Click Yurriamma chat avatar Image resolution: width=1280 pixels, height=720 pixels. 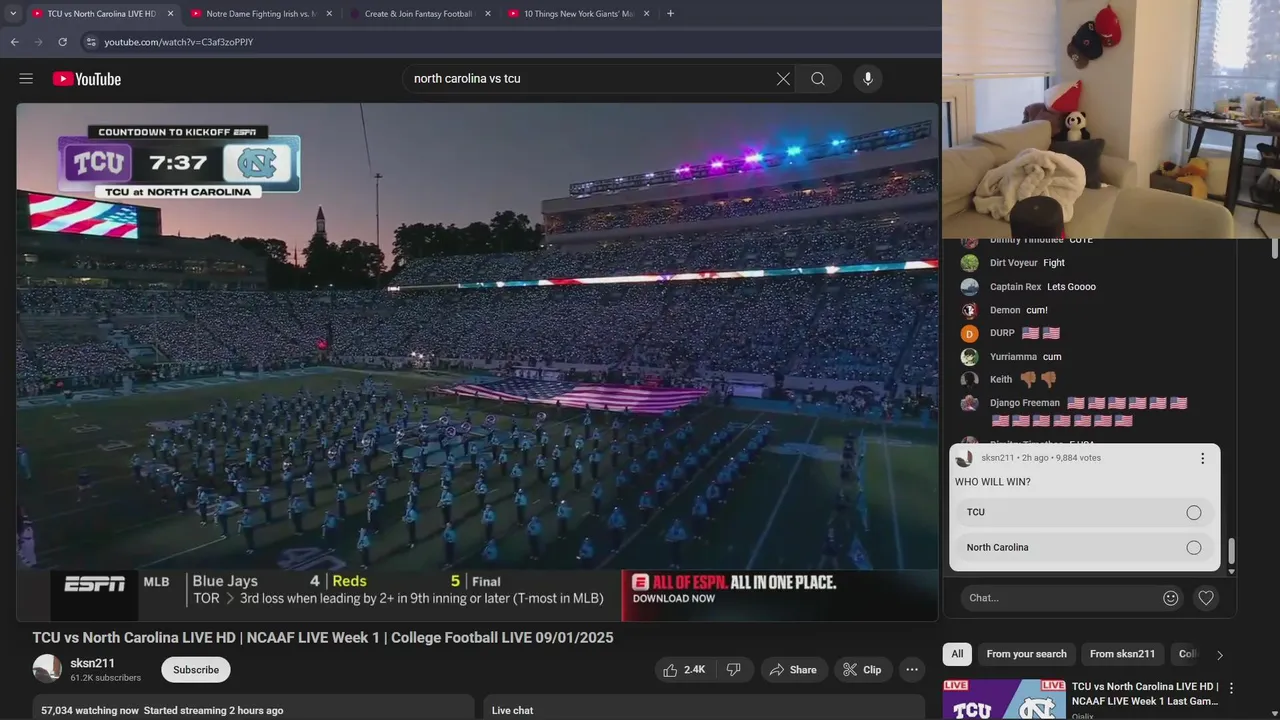(x=969, y=357)
